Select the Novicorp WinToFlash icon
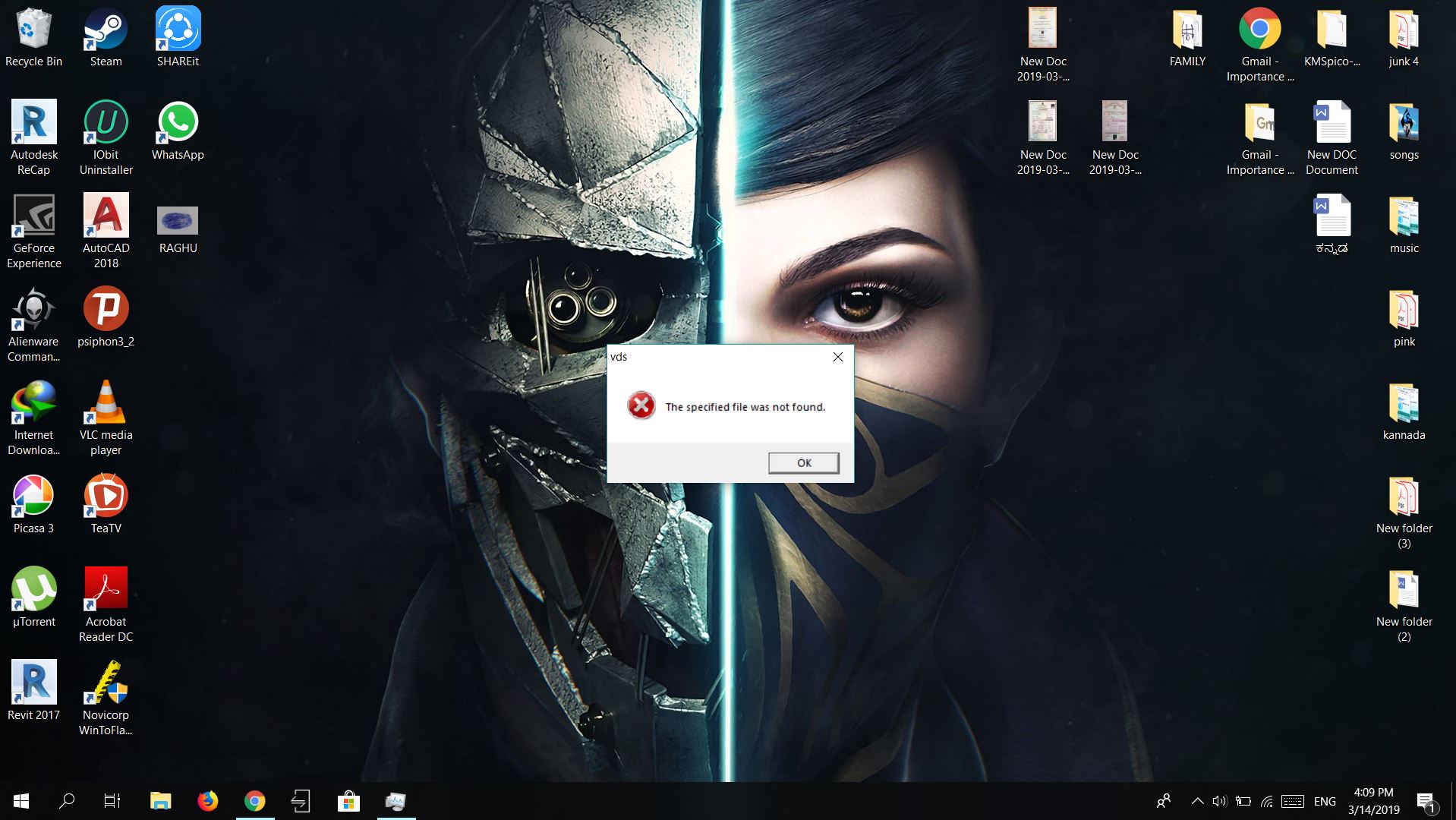The image size is (1456, 820). tap(106, 699)
